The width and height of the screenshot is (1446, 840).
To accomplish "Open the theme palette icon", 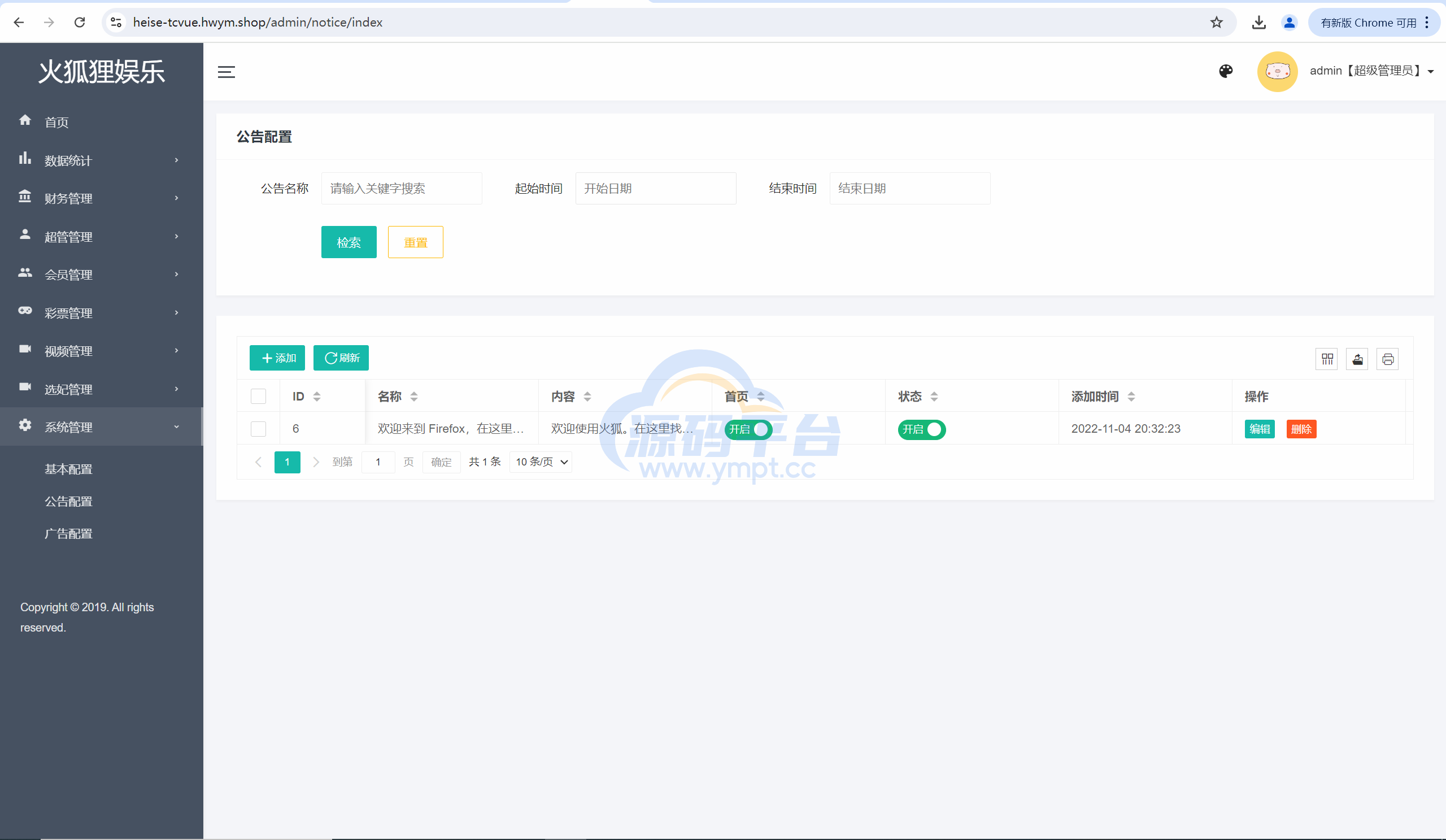I will click(x=1226, y=71).
